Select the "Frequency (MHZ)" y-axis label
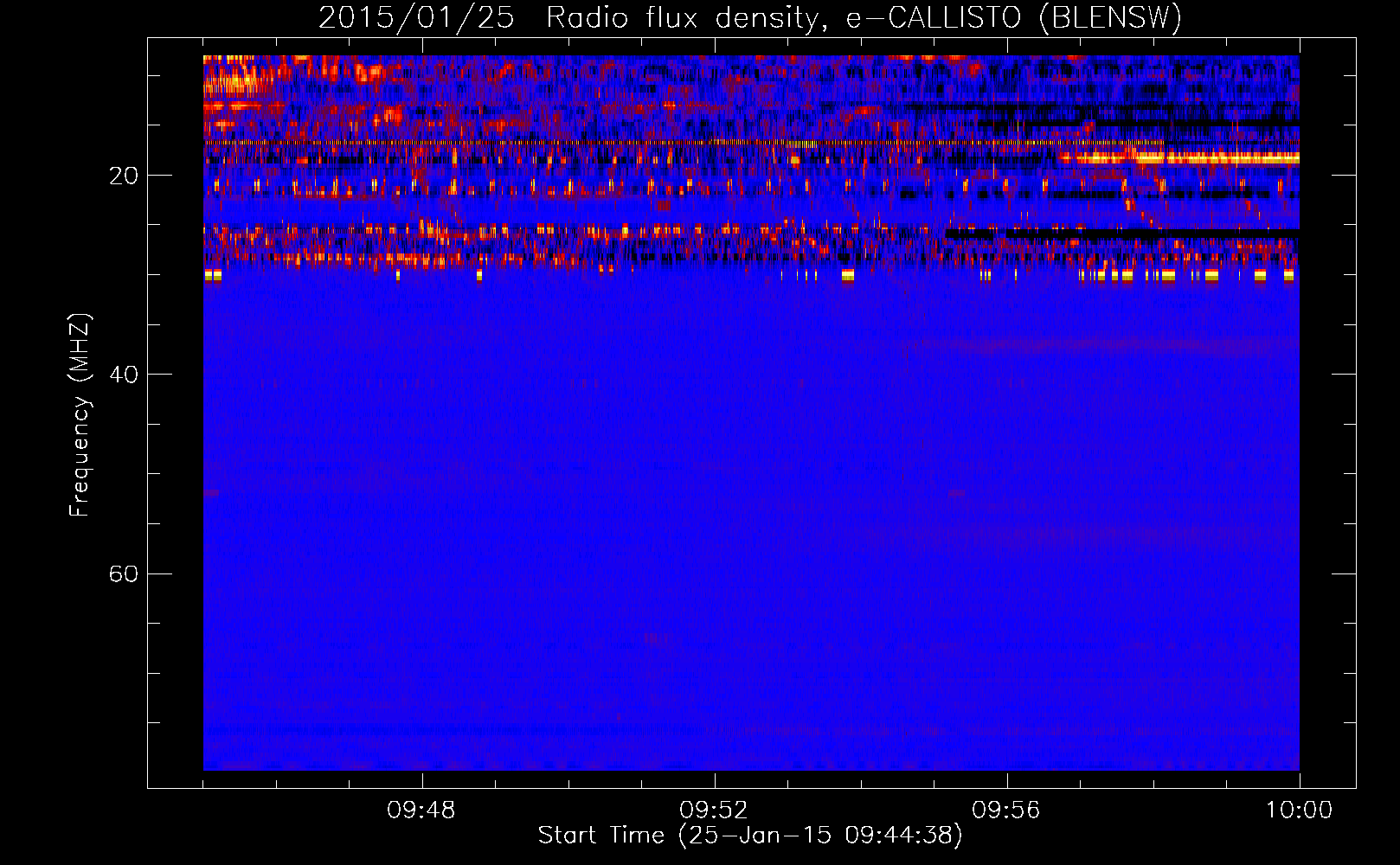 click(80, 415)
